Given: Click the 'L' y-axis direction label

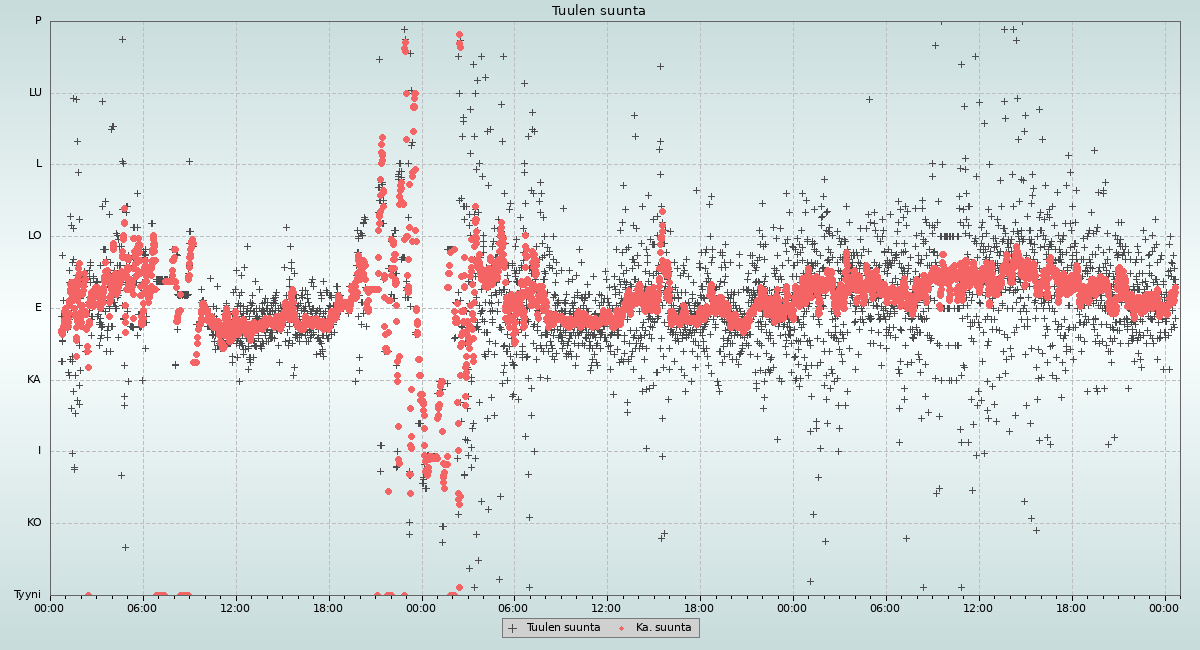Looking at the screenshot, I should (x=39, y=164).
